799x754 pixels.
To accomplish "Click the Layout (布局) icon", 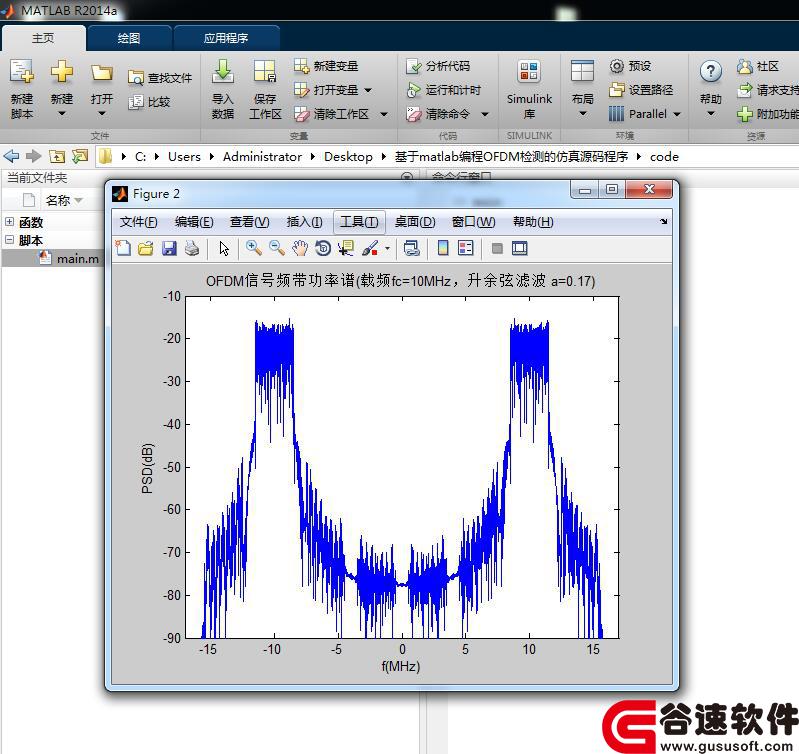I will coord(582,72).
